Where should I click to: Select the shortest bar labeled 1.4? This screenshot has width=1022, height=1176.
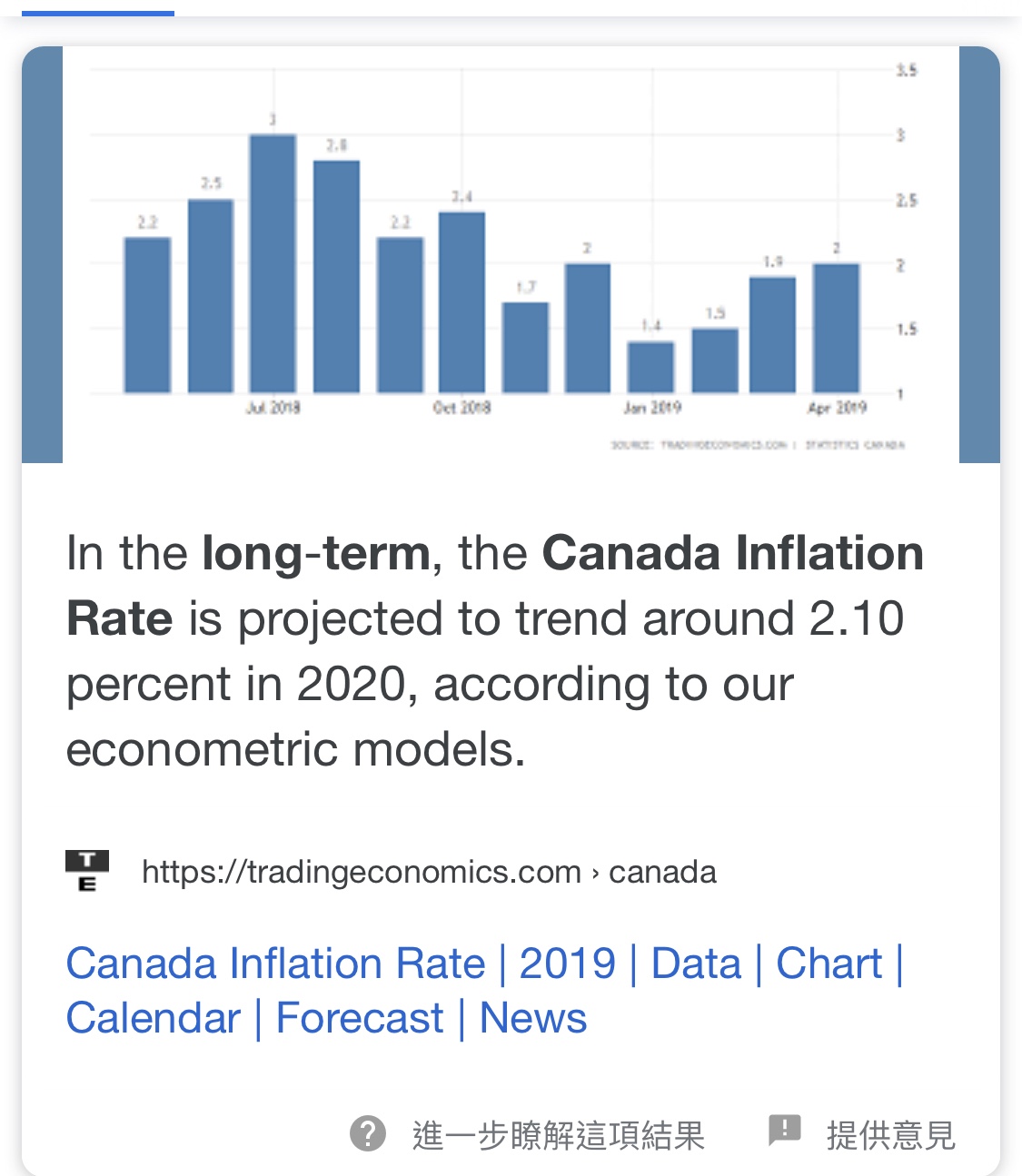(650, 367)
